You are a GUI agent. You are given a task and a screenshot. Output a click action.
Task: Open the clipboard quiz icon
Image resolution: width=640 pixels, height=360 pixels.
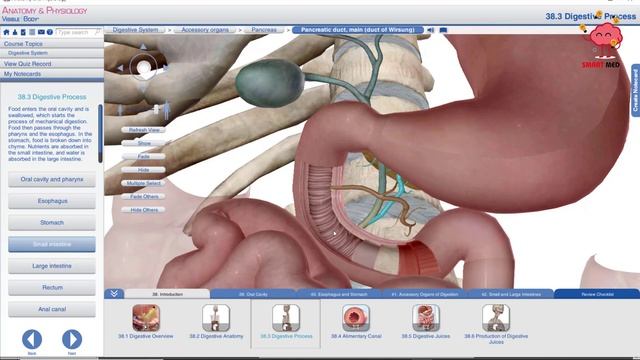click(x=23, y=32)
